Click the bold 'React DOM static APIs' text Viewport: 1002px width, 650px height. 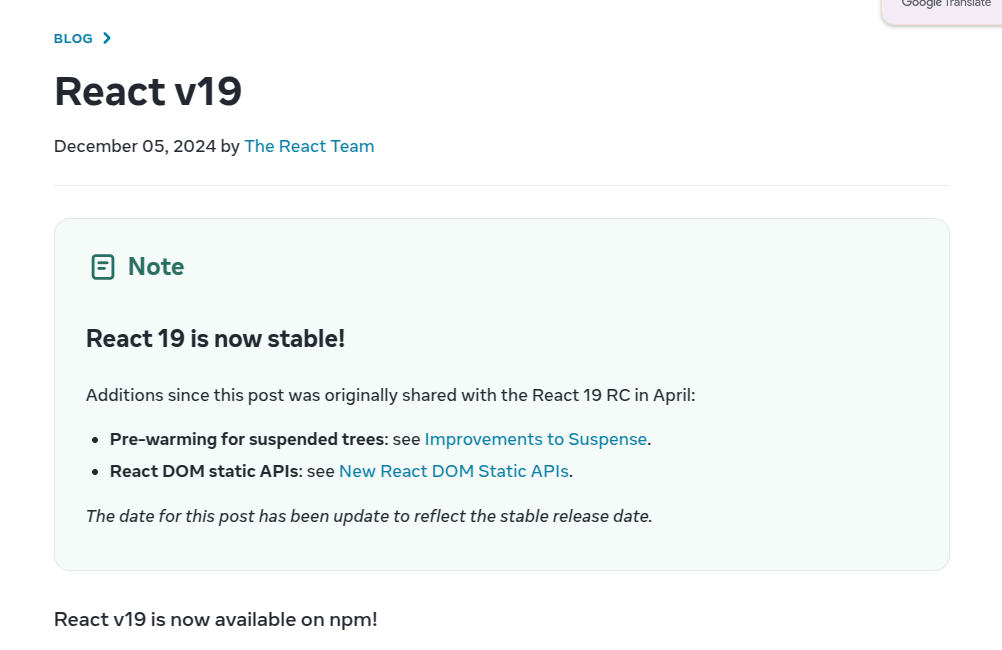click(205, 471)
